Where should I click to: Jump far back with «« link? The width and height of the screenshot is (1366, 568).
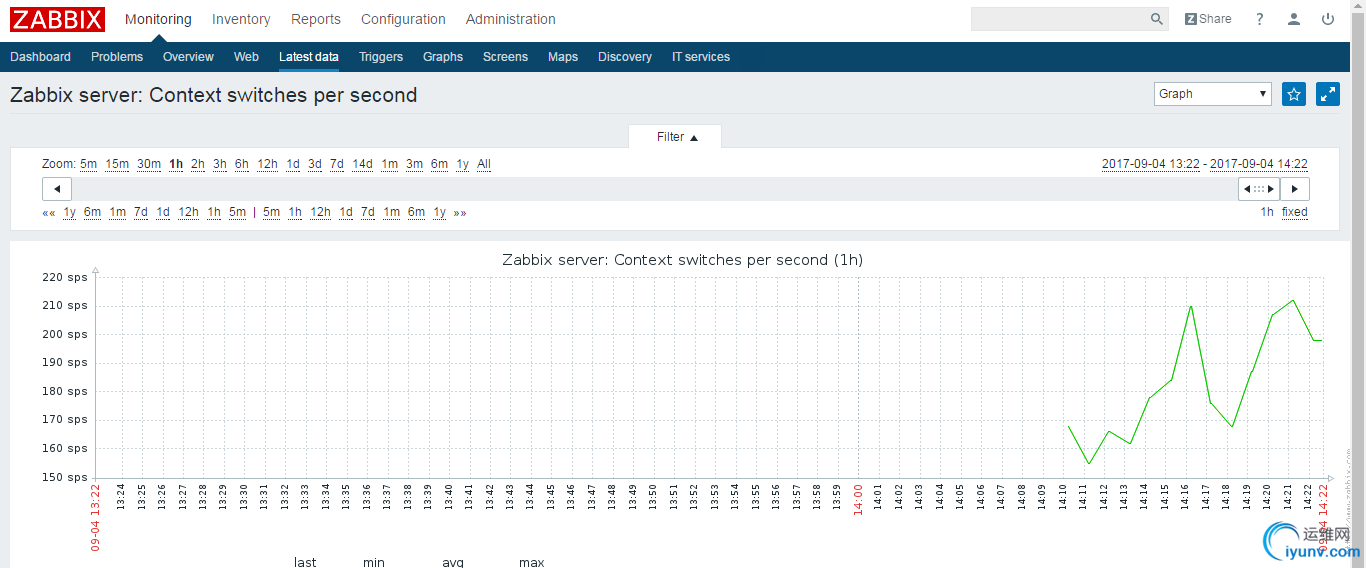point(48,212)
